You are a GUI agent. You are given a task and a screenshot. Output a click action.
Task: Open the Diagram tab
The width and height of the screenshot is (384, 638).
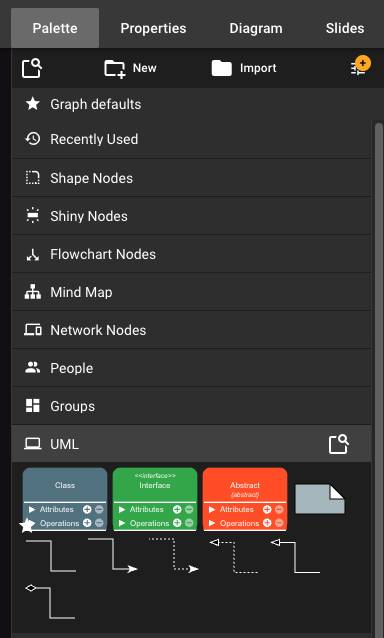(x=256, y=28)
